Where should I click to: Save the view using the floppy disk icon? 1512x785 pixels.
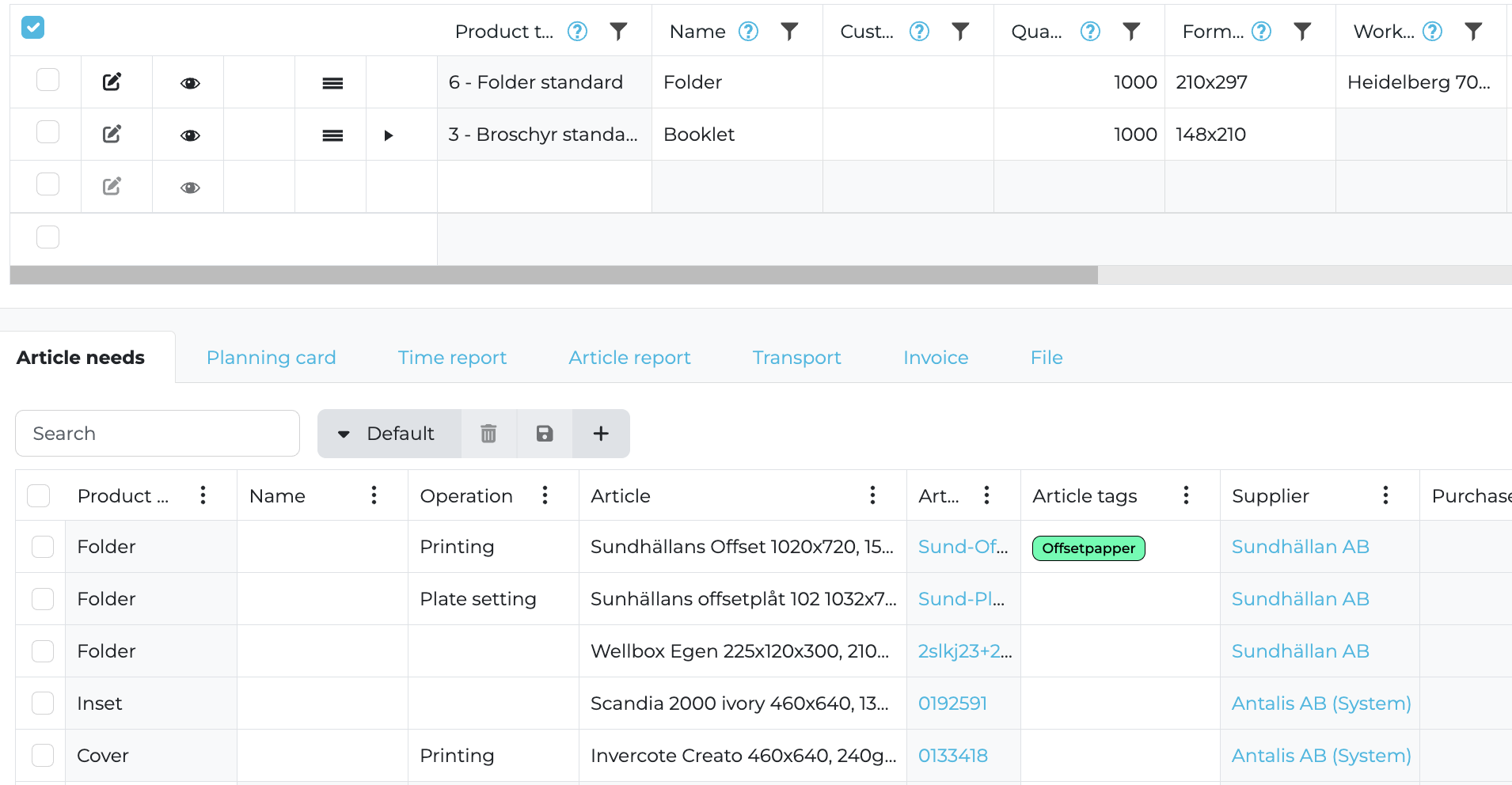pos(545,434)
